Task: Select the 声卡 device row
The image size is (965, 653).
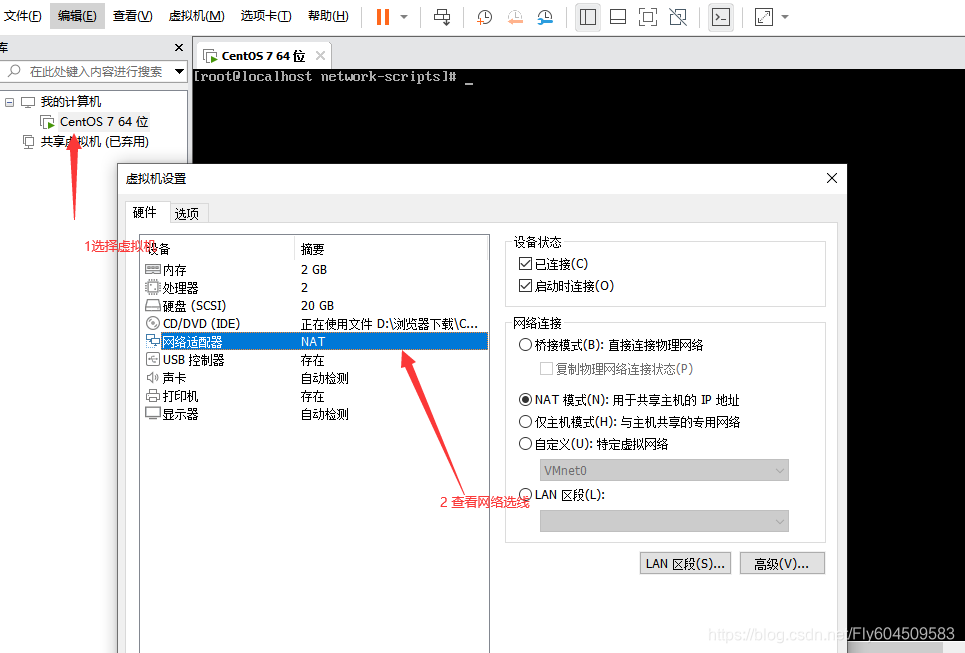Action: point(315,378)
